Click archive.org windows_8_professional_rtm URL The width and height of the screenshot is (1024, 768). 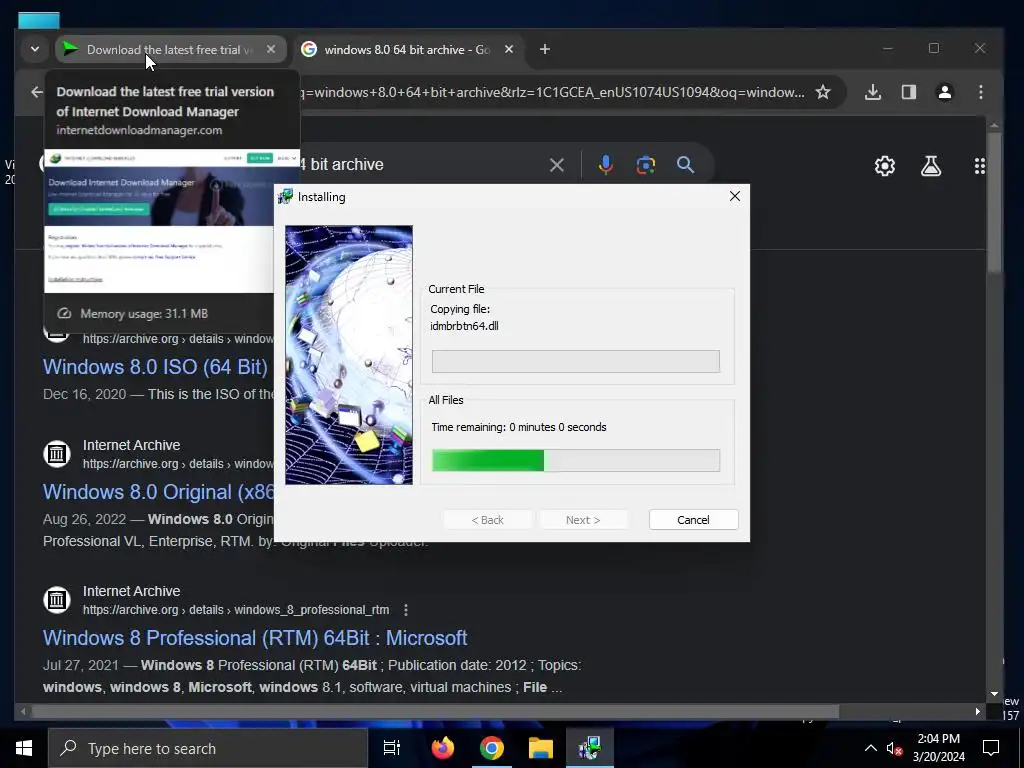(x=236, y=610)
